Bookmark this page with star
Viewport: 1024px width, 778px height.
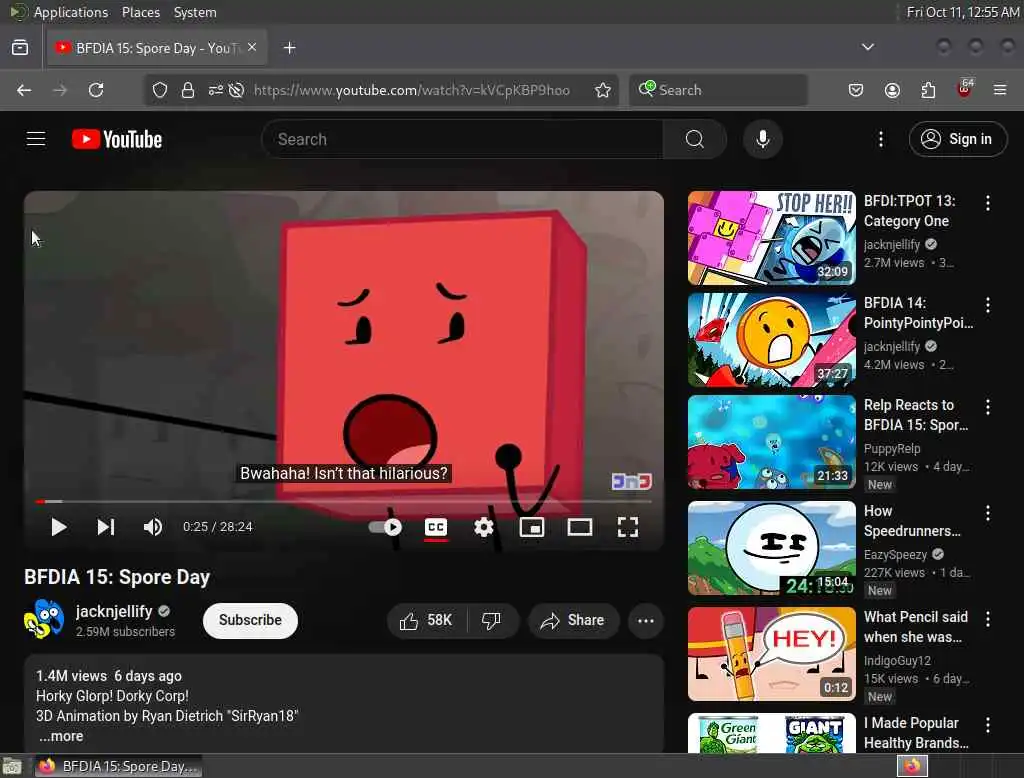pyautogui.click(x=603, y=90)
